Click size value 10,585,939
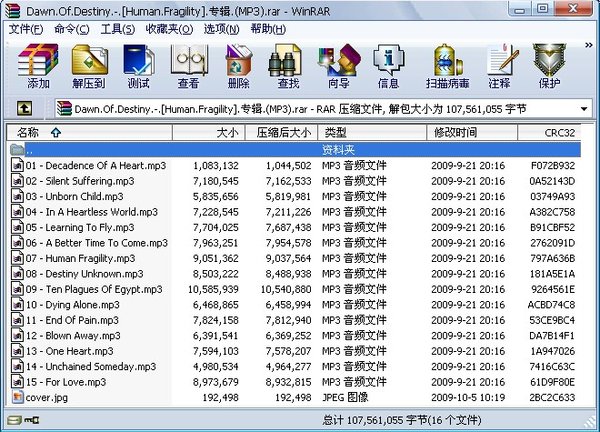Image resolution: width=600 pixels, height=432 pixels. pyautogui.click(x=213, y=289)
